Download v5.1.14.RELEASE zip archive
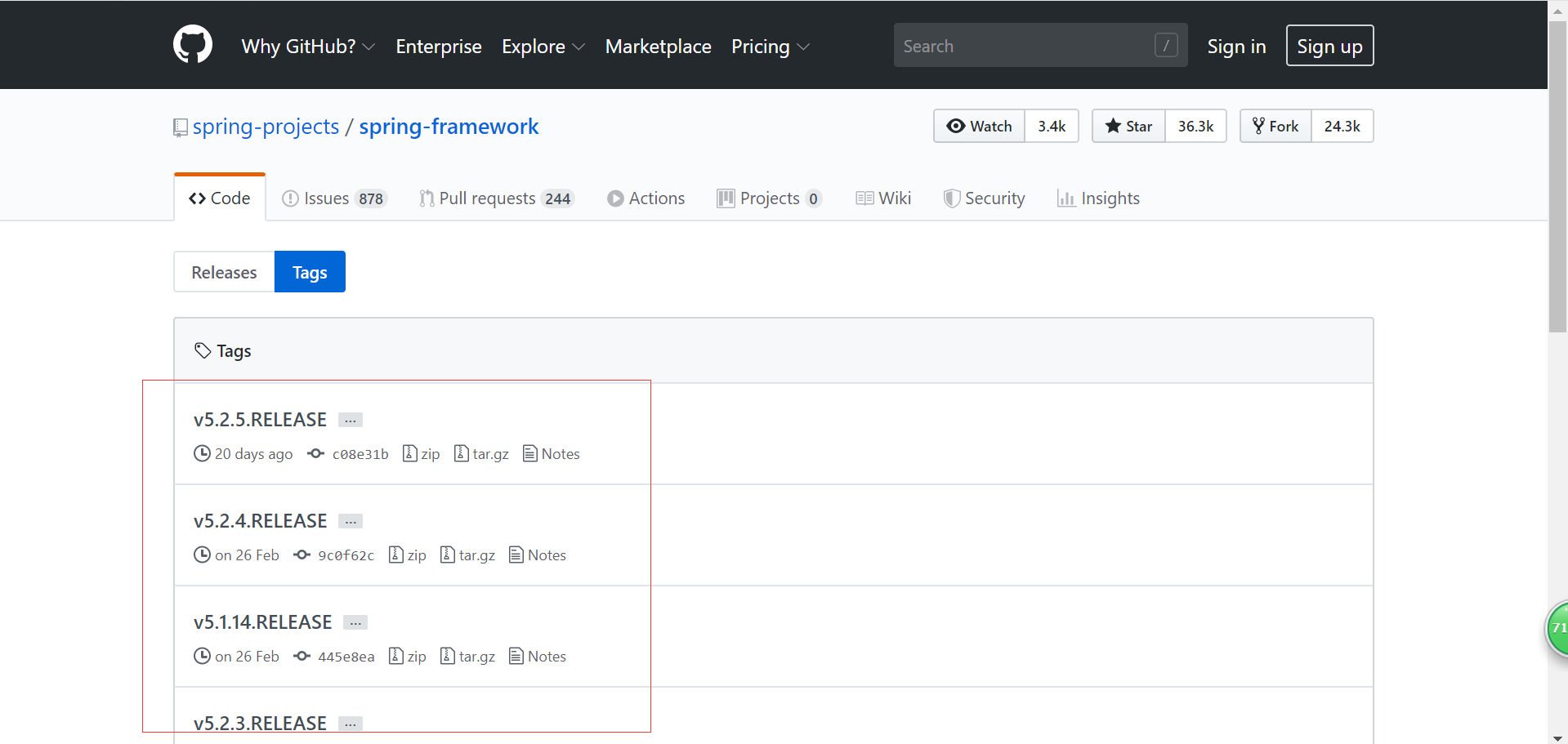This screenshot has height=744, width=1568. click(408, 656)
